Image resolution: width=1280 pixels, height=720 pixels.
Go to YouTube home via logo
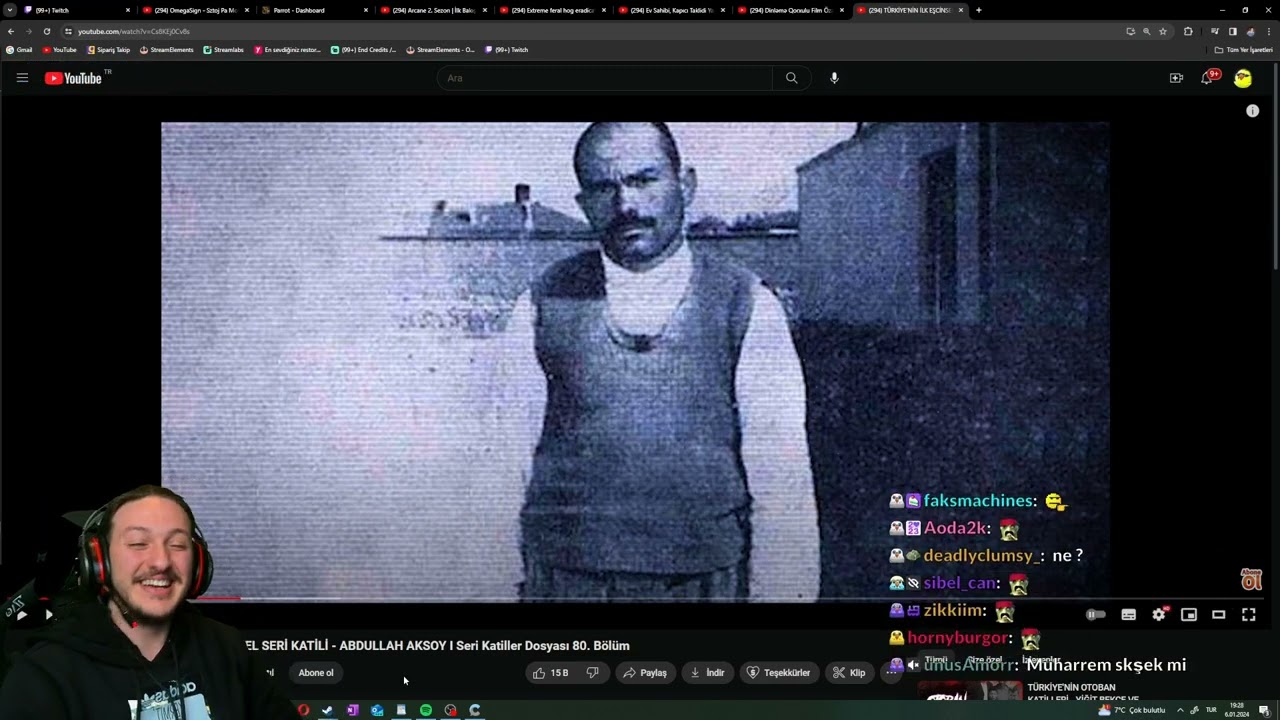pyautogui.click(x=73, y=78)
